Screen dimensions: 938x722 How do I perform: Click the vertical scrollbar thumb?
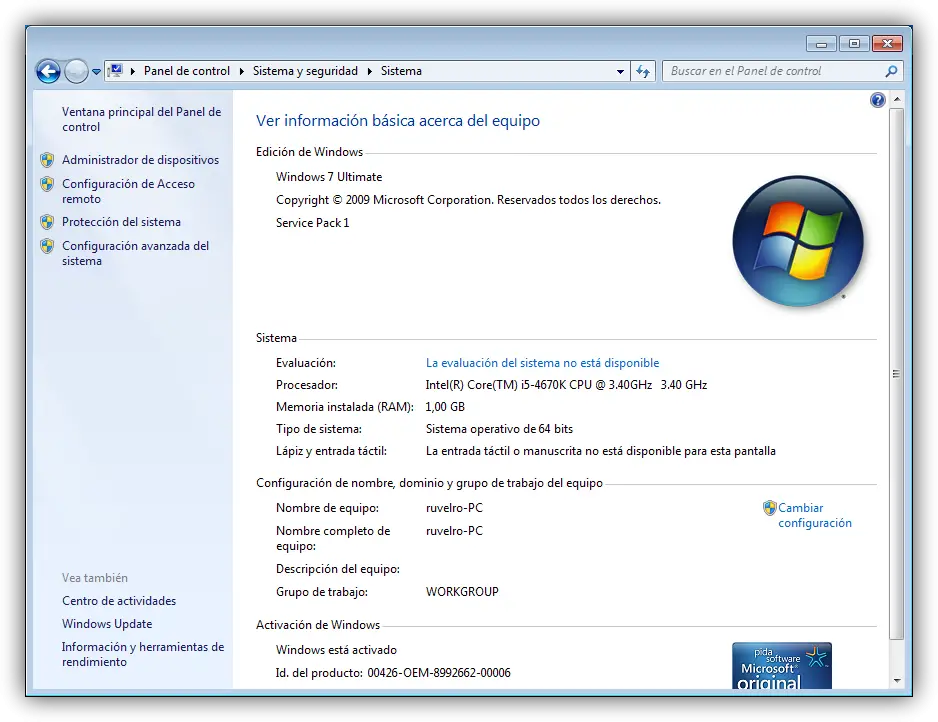897,374
